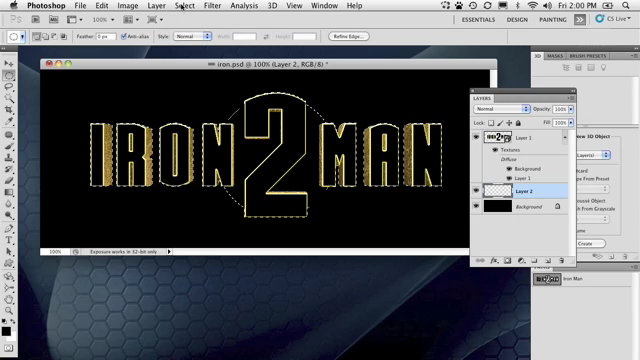Select the Move tool
The width and height of the screenshot is (640, 360).
point(9,64)
